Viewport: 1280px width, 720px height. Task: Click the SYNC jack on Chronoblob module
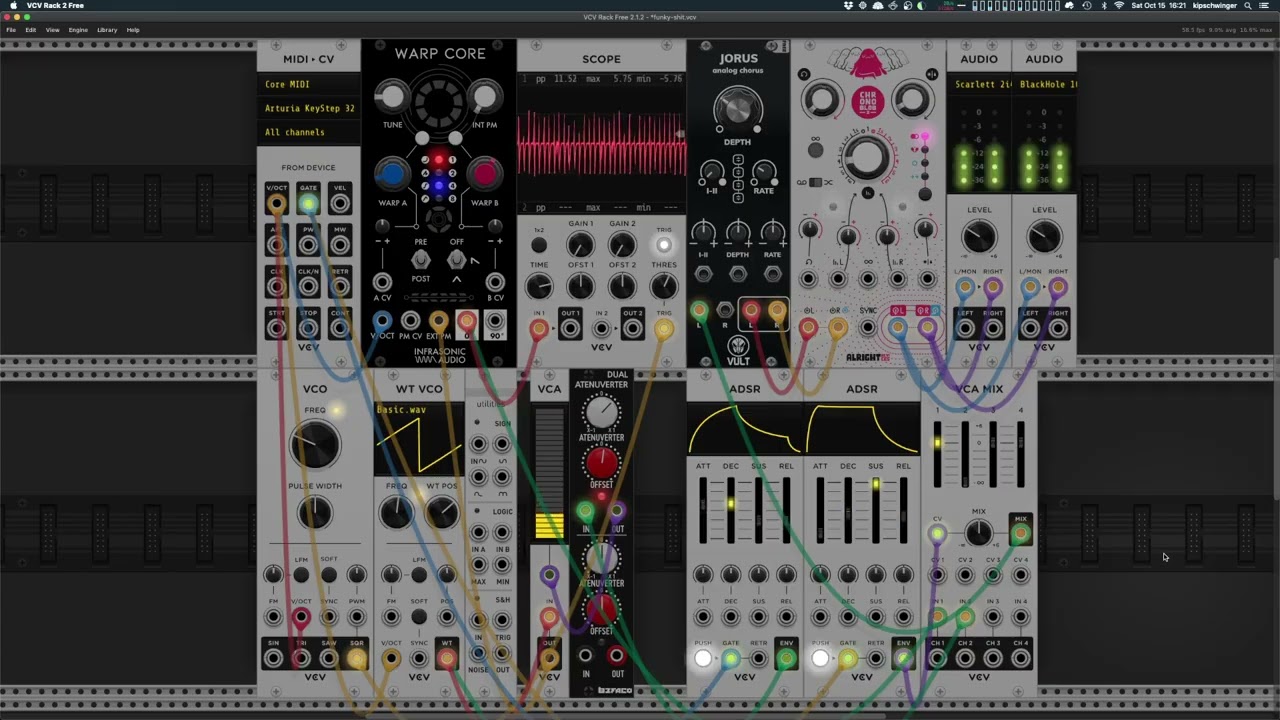(x=867, y=327)
